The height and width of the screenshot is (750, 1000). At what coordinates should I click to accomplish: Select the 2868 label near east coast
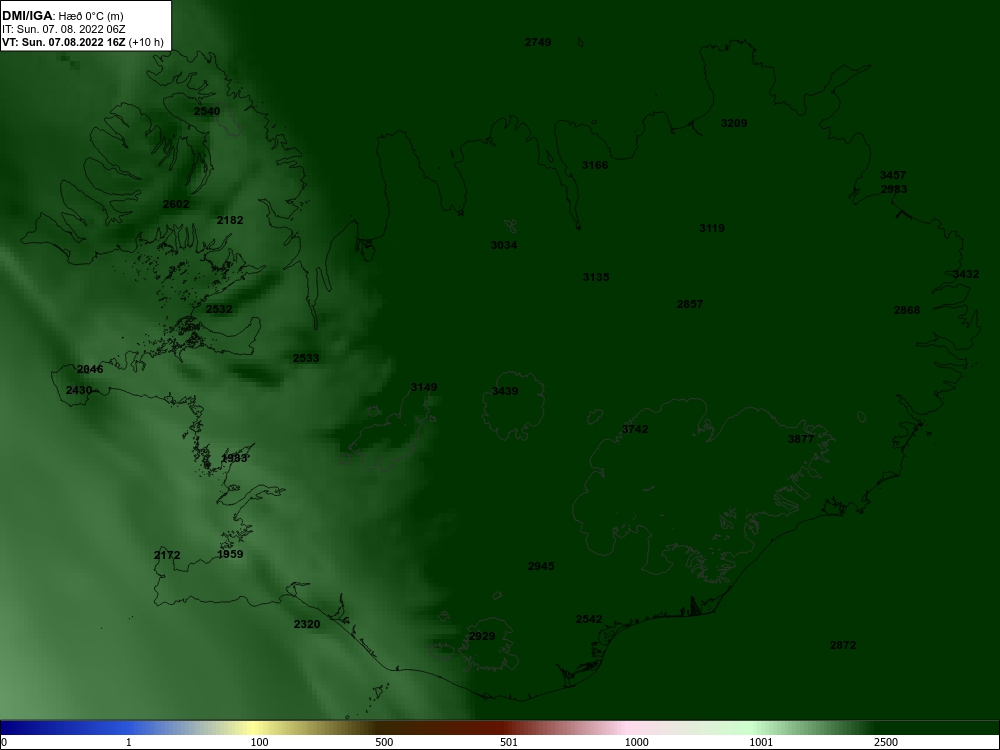pyautogui.click(x=907, y=310)
